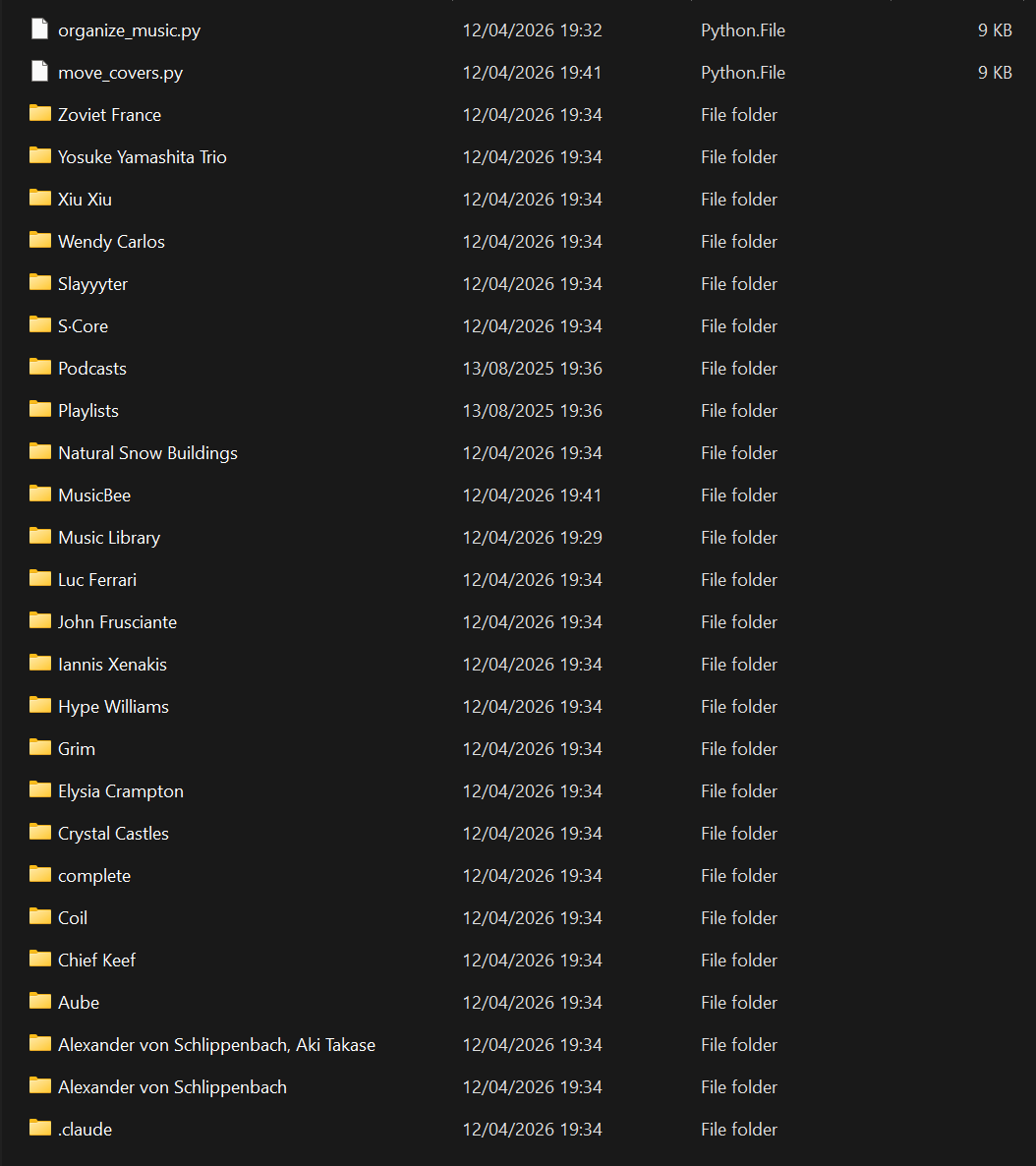Click the 13/08/2025 19:36 date for Podcasts

533,369
